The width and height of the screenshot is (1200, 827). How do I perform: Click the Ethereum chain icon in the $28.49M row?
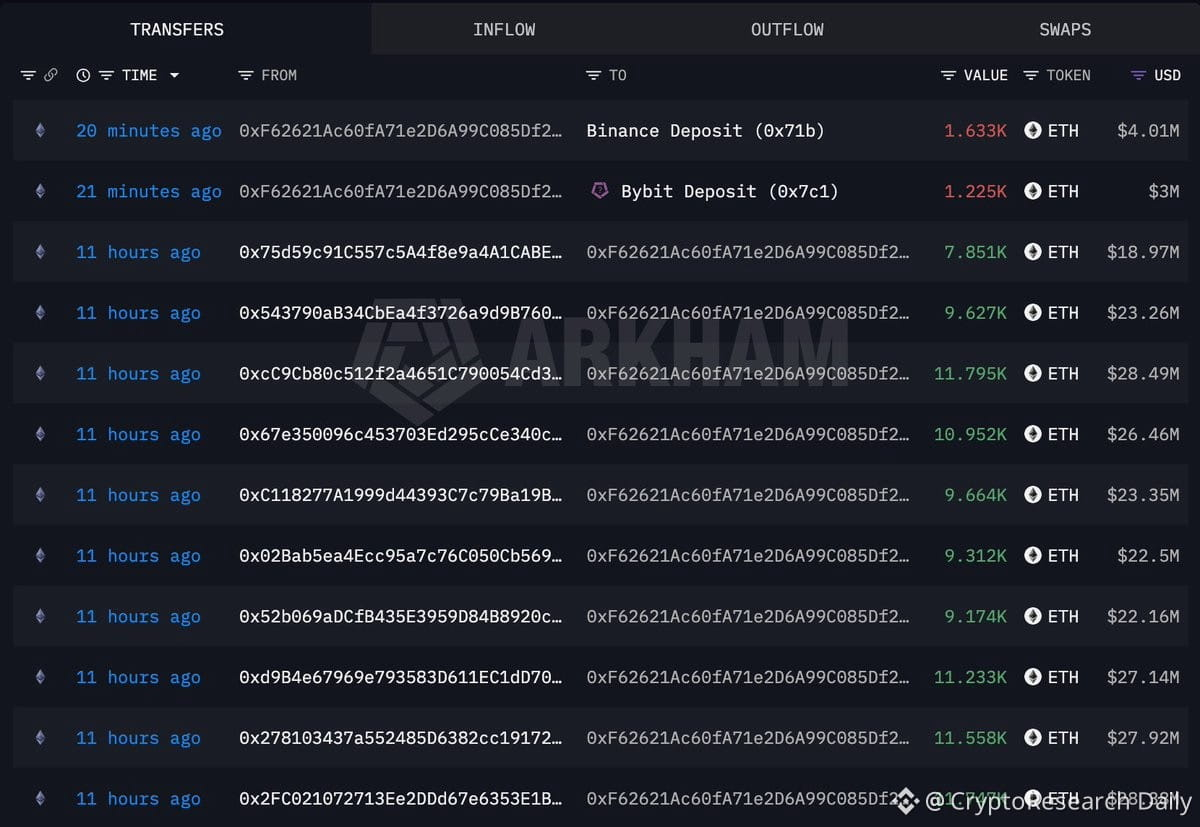click(x=40, y=373)
